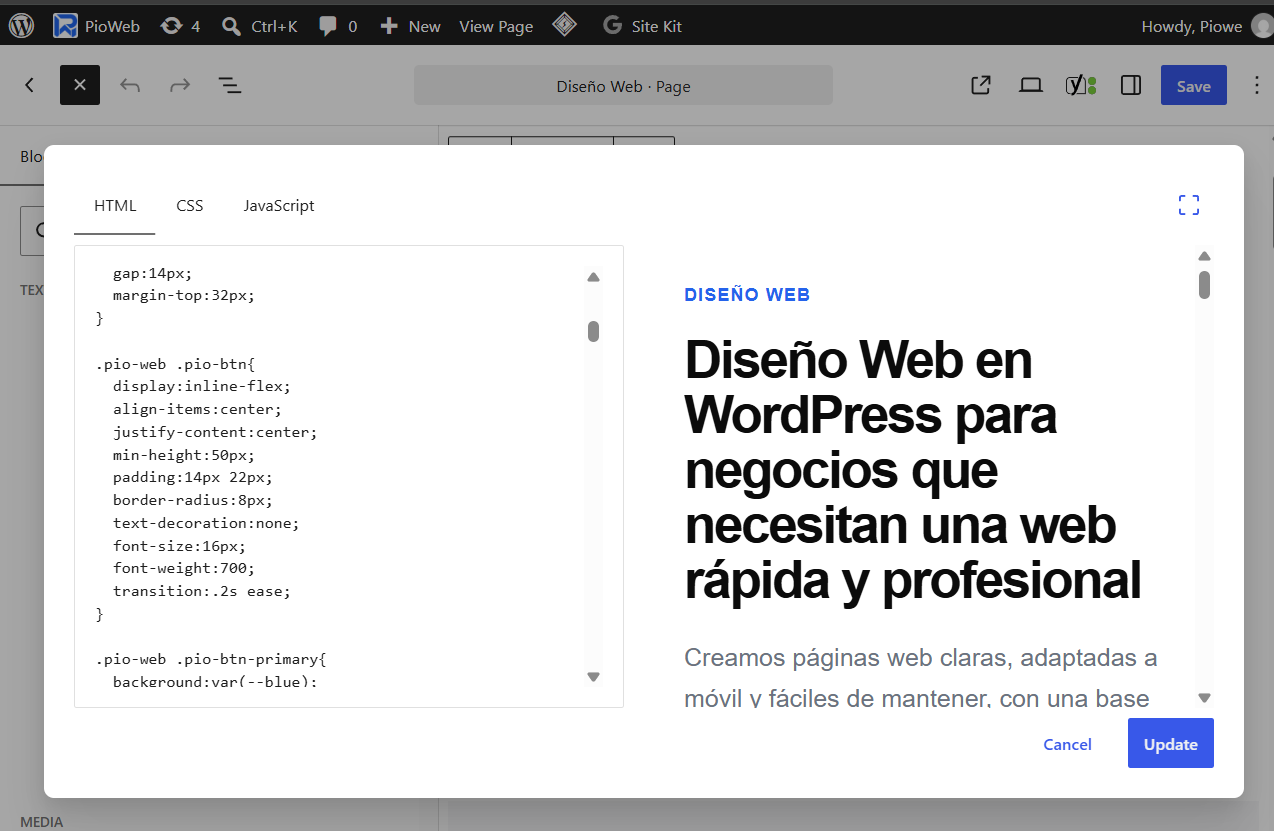View the page in a new tab

pyautogui.click(x=981, y=86)
